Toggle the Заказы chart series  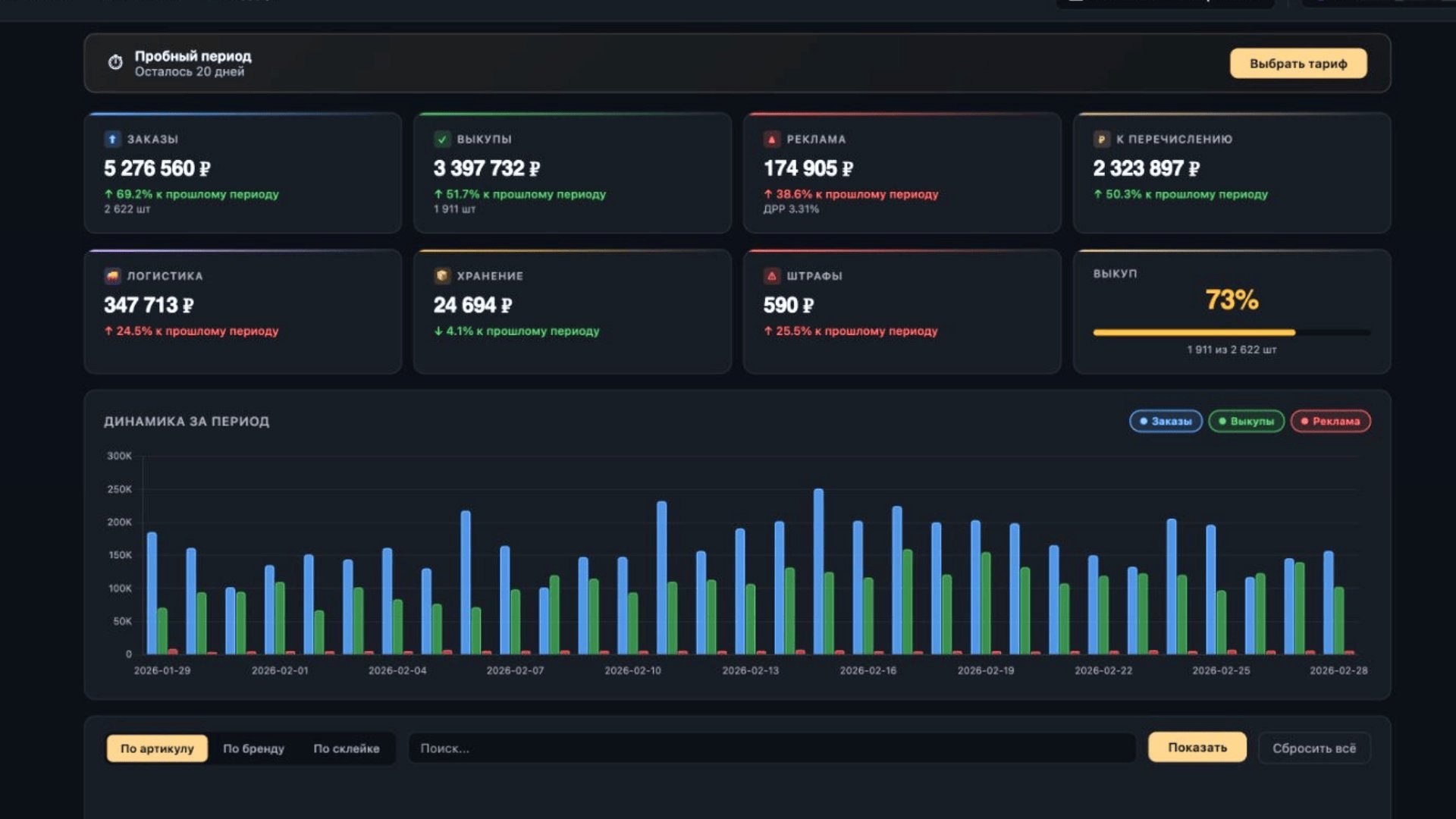pos(1165,421)
